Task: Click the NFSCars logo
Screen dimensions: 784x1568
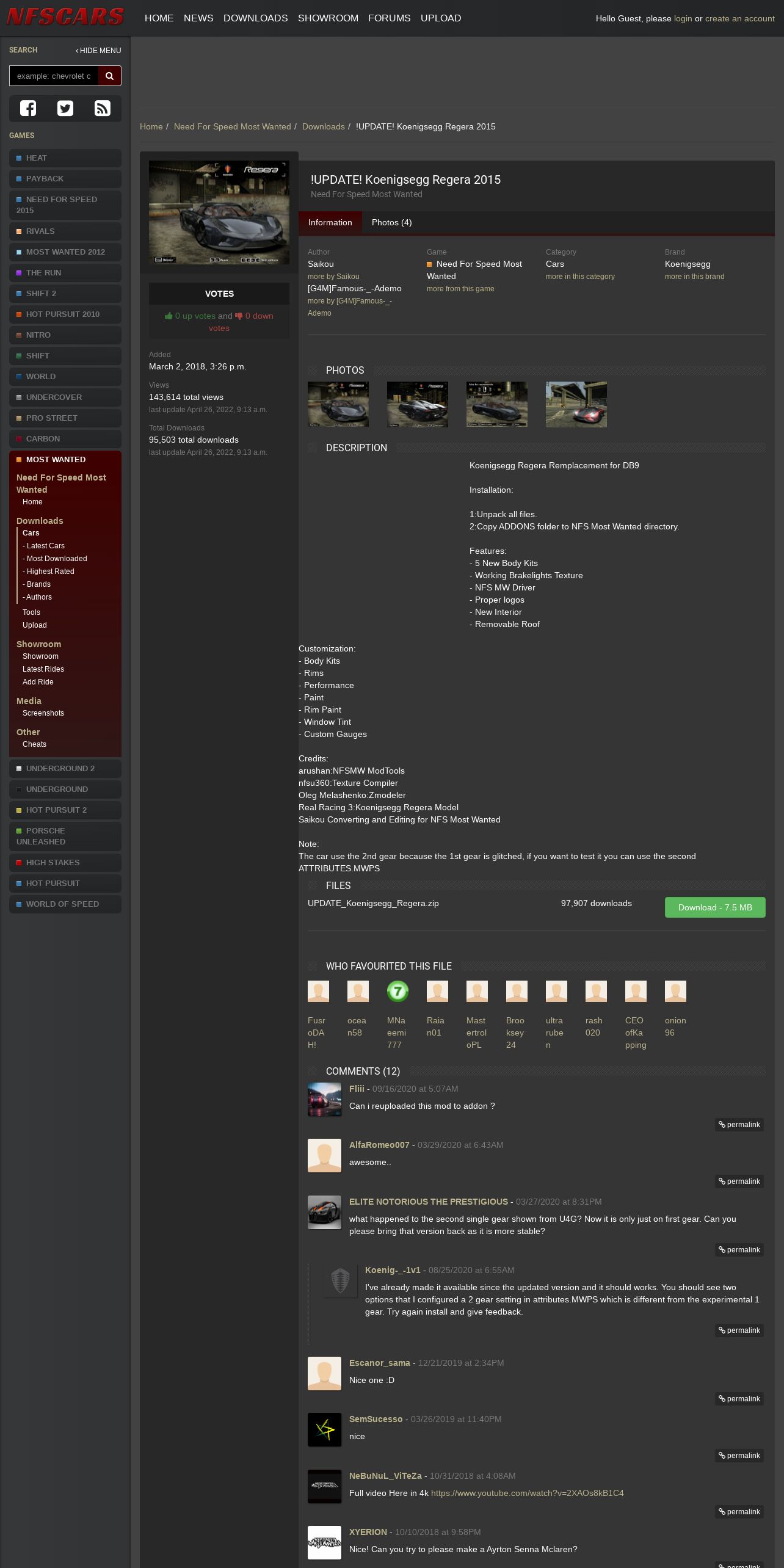Action: pos(65,18)
